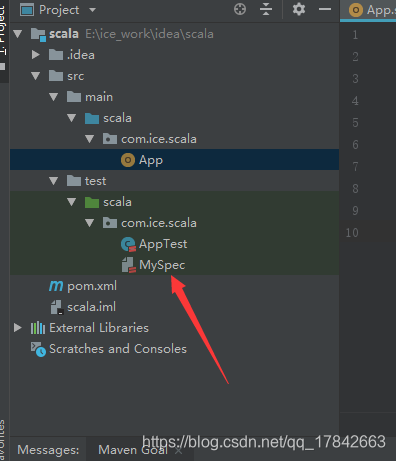This screenshot has height=461, width=396.
Task: Select MySpec in the project tree
Action: click(x=162, y=265)
